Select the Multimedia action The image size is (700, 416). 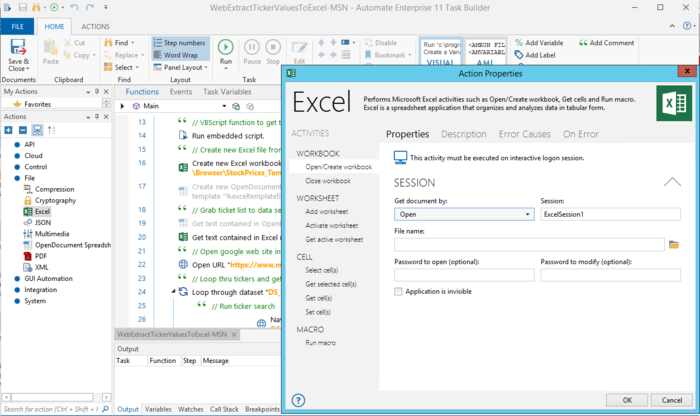46,233
